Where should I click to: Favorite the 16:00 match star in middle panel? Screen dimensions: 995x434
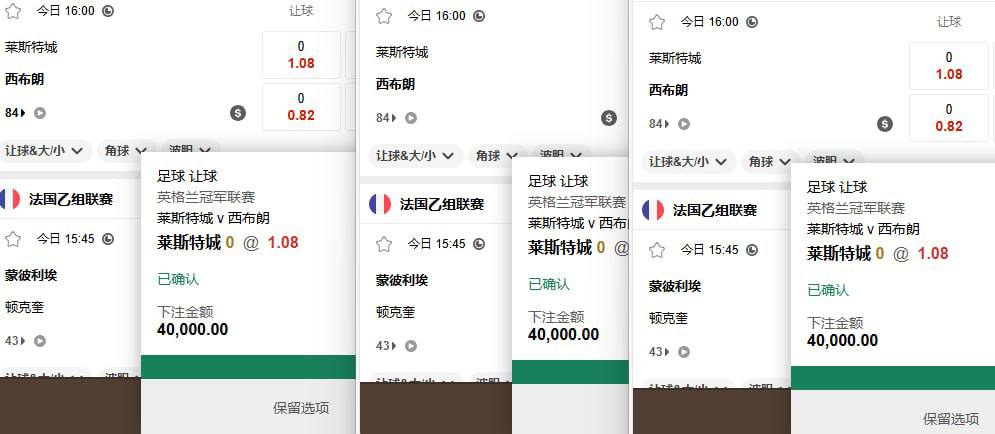point(384,16)
